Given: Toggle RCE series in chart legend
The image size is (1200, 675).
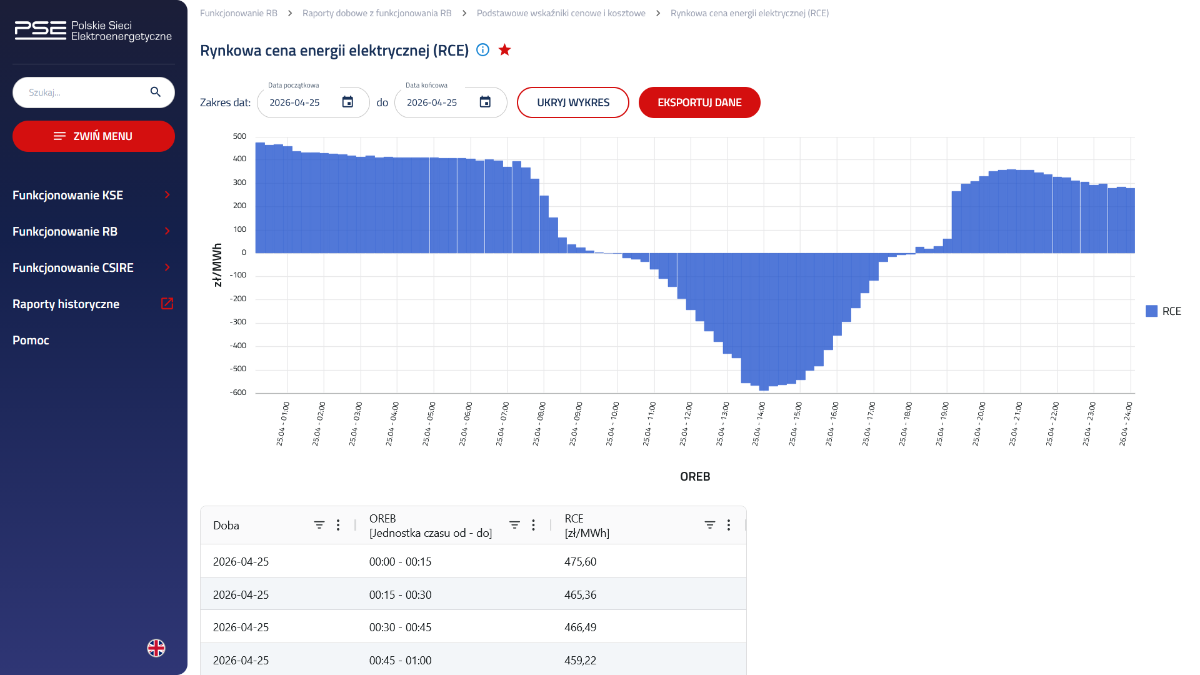Looking at the screenshot, I should click(x=1163, y=311).
